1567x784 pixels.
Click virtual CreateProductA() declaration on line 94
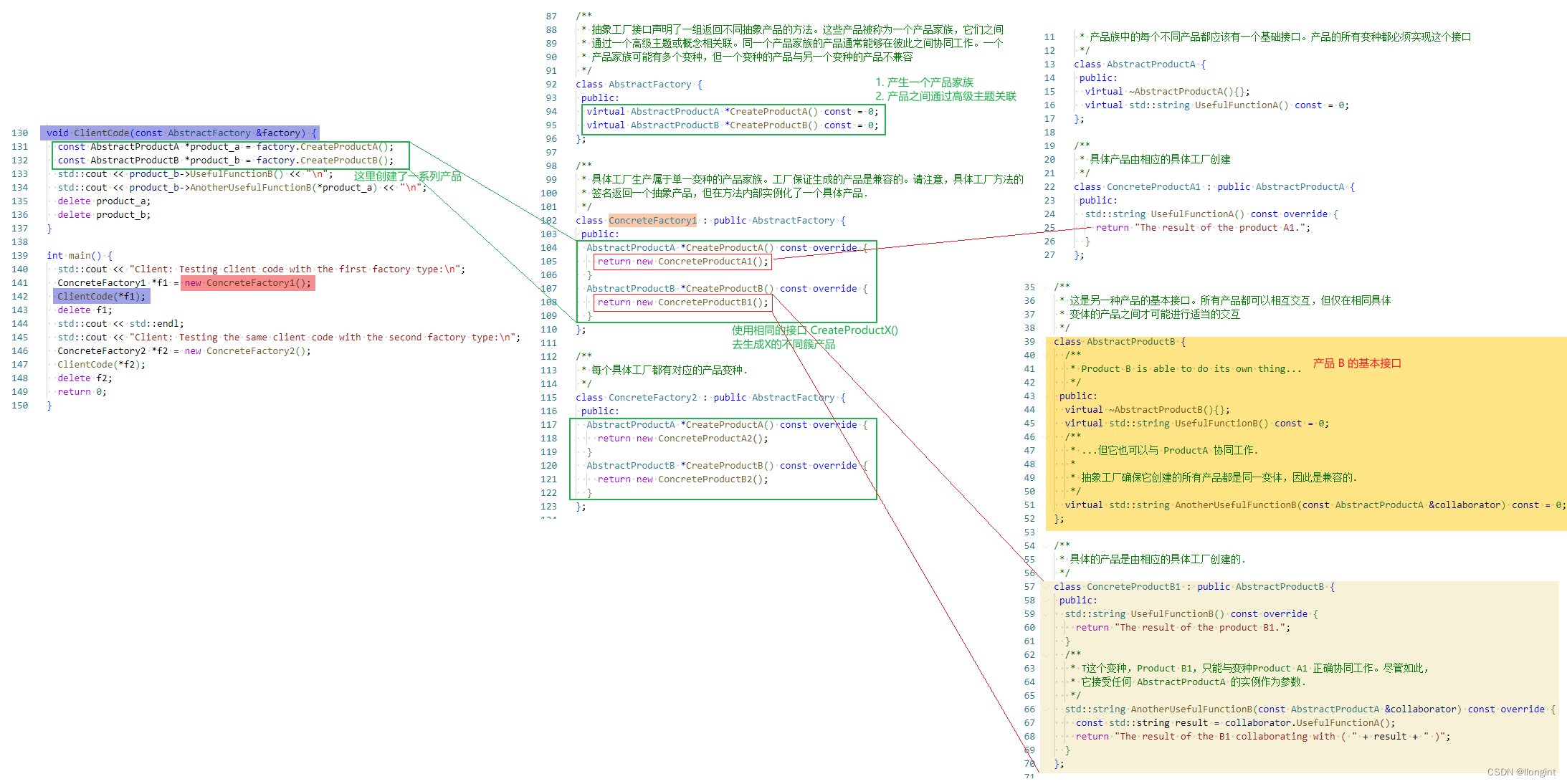(732, 112)
